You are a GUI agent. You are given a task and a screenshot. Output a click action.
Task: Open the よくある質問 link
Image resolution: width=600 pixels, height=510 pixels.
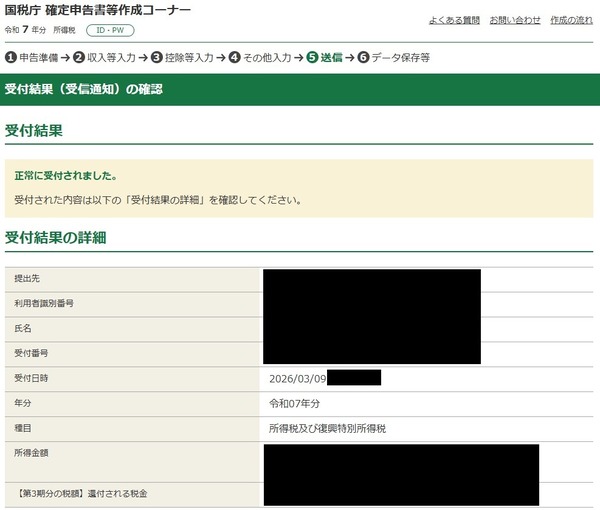click(x=454, y=20)
